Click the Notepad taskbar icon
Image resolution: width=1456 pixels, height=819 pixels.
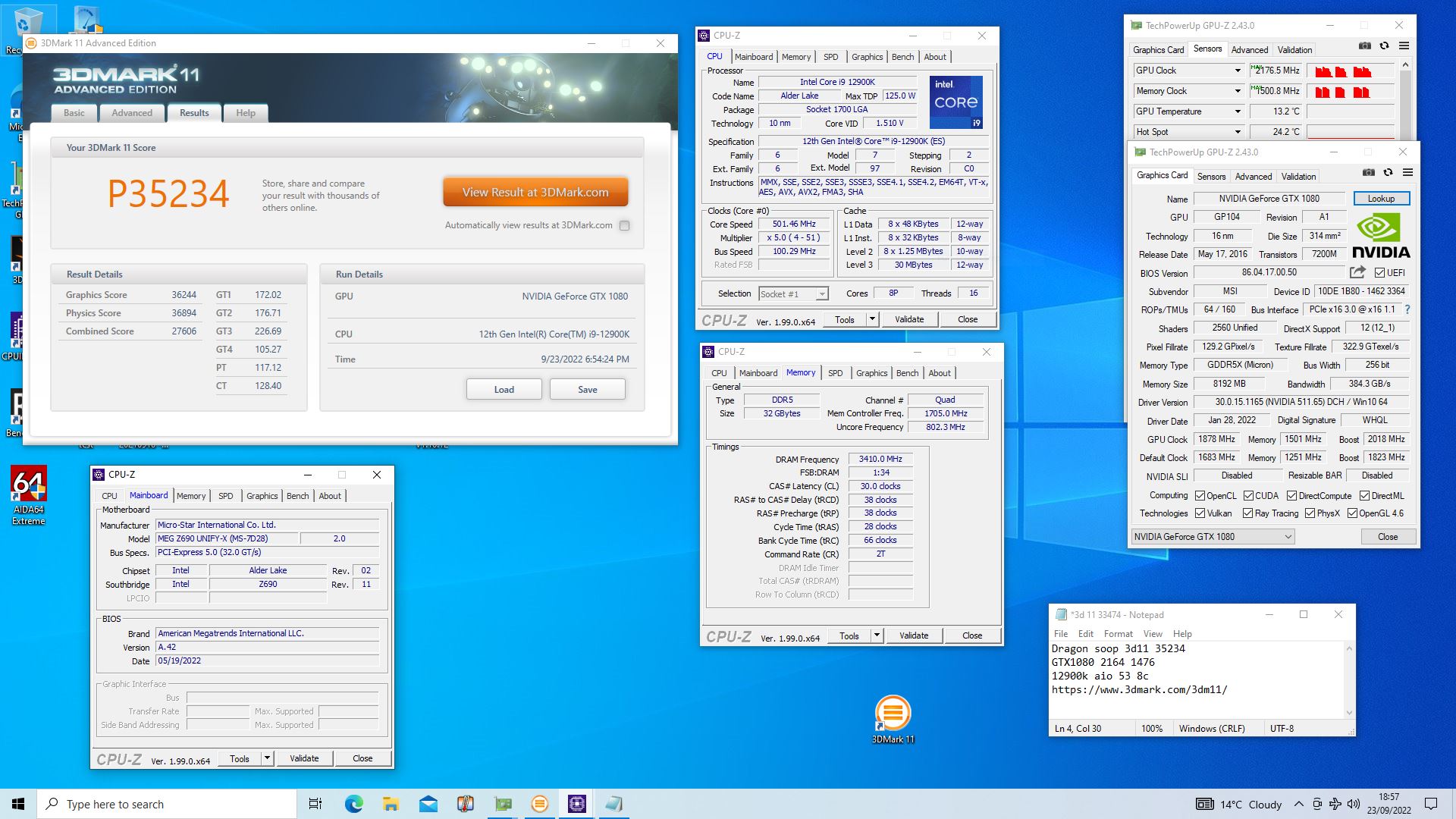point(614,804)
